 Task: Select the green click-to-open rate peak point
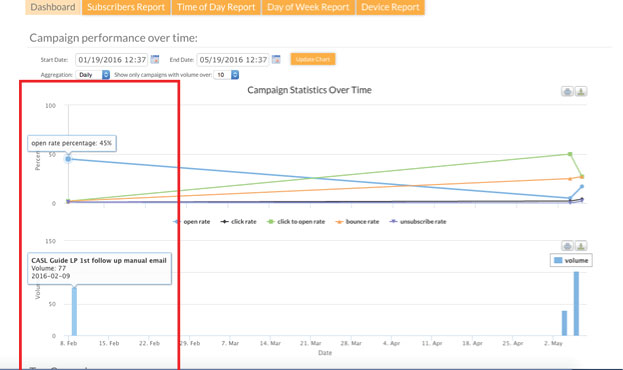pyautogui.click(x=570, y=154)
